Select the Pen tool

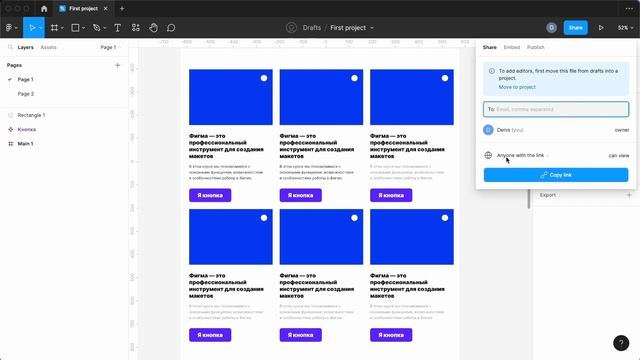[x=97, y=28]
